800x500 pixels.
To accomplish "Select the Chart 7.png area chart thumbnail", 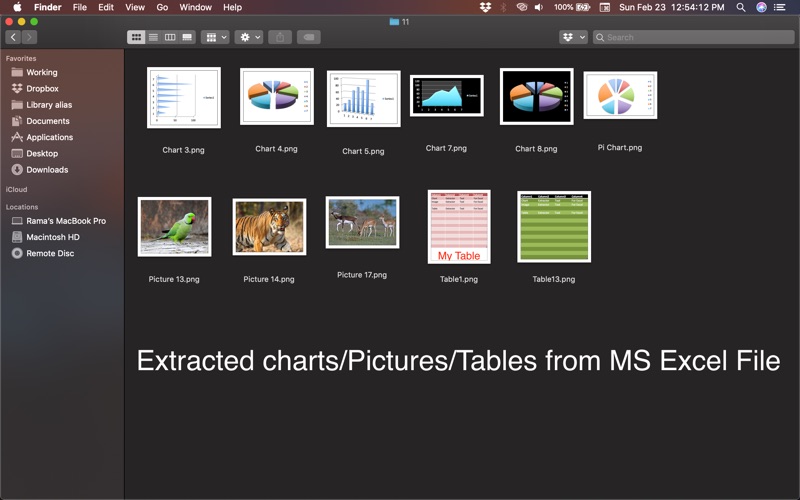I will 446,96.
